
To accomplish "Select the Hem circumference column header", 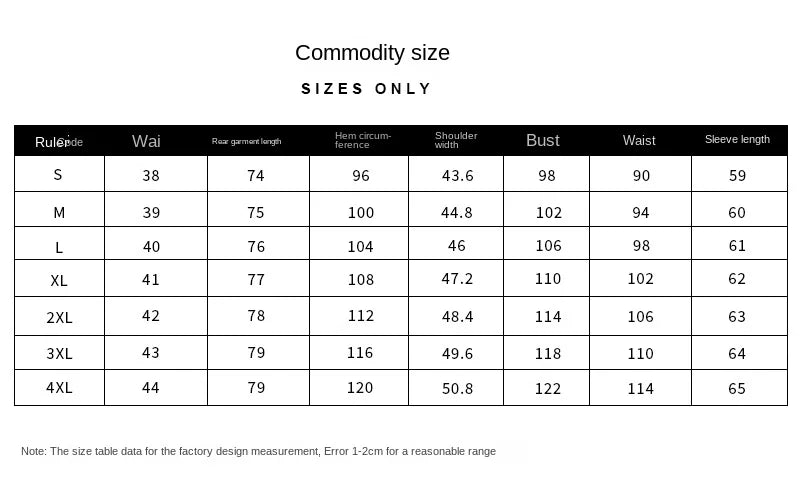I will 363,140.
